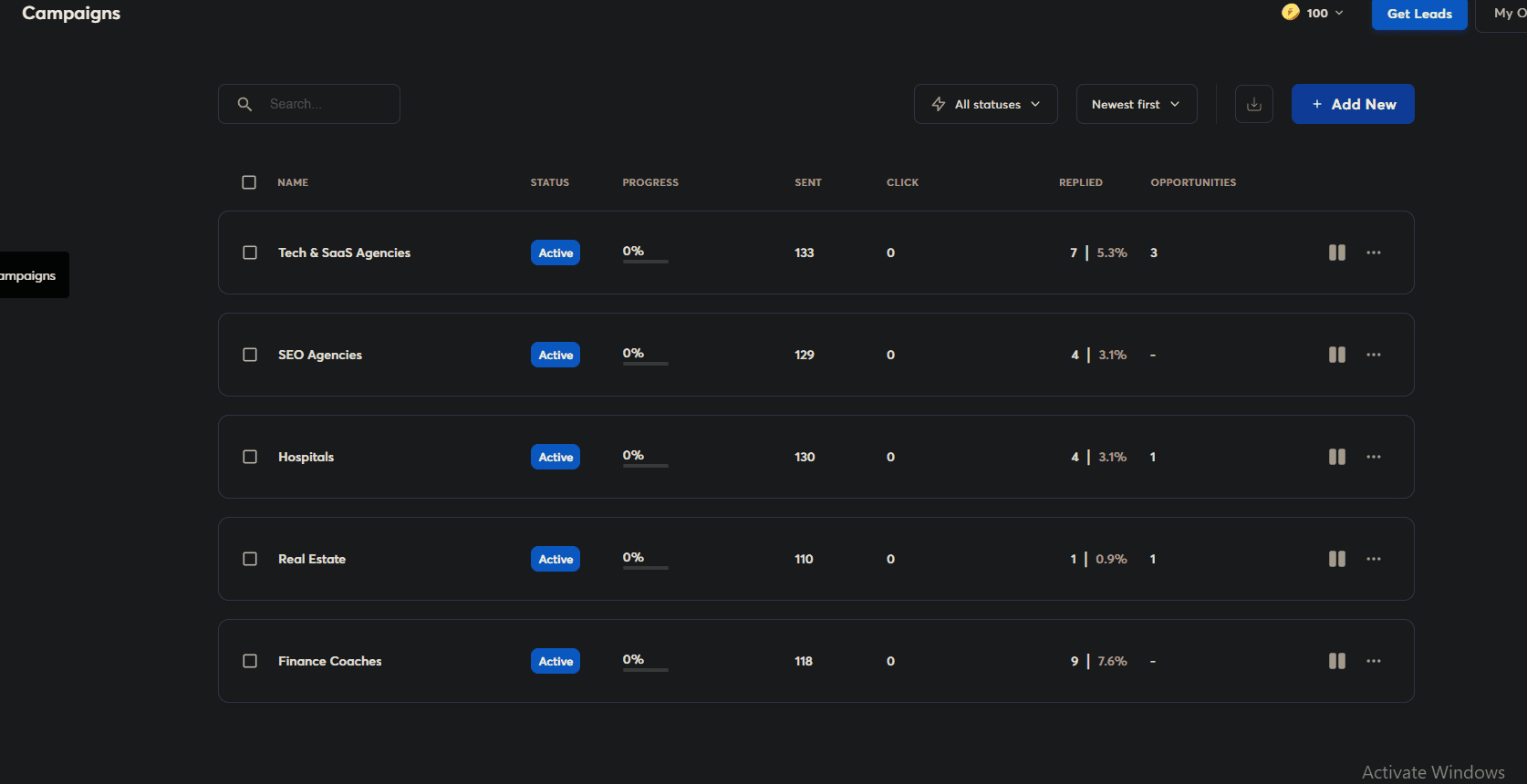
Task: Click the 0.9% reply rate
Action: pos(1111,559)
